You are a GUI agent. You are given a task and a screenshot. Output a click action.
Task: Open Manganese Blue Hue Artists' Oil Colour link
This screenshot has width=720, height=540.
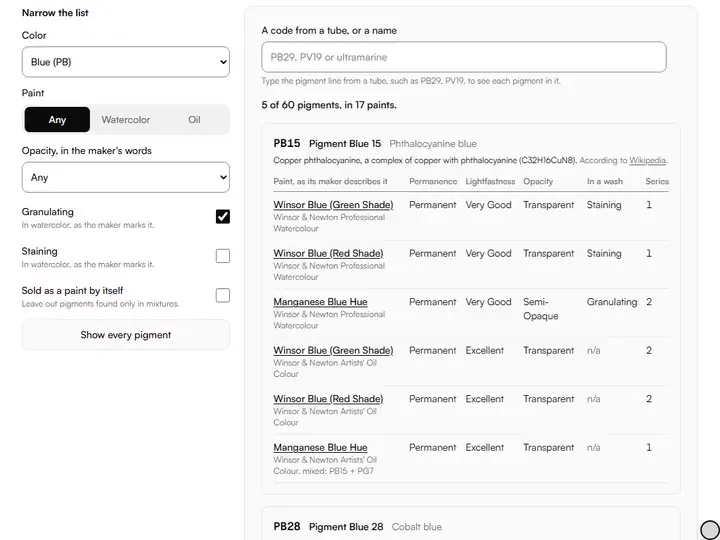(321, 448)
